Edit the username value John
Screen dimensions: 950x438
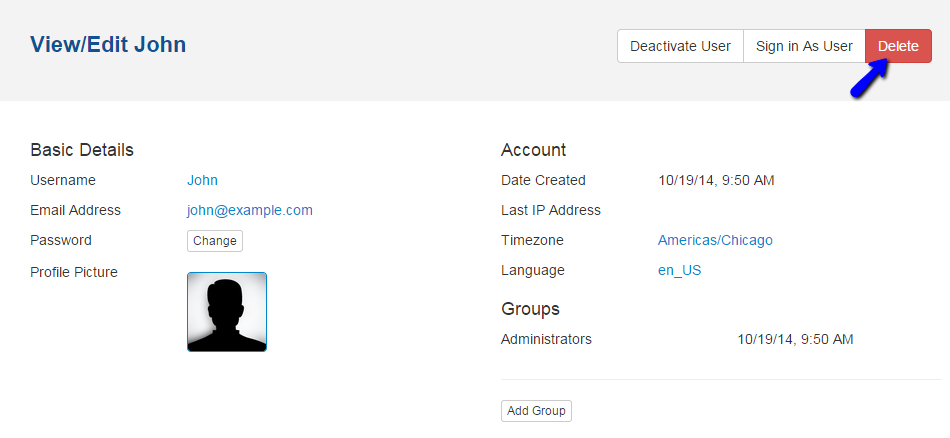click(x=202, y=180)
